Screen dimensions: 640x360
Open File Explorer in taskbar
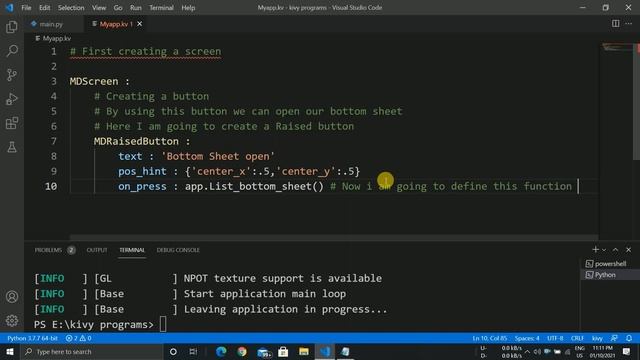[304, 351]
